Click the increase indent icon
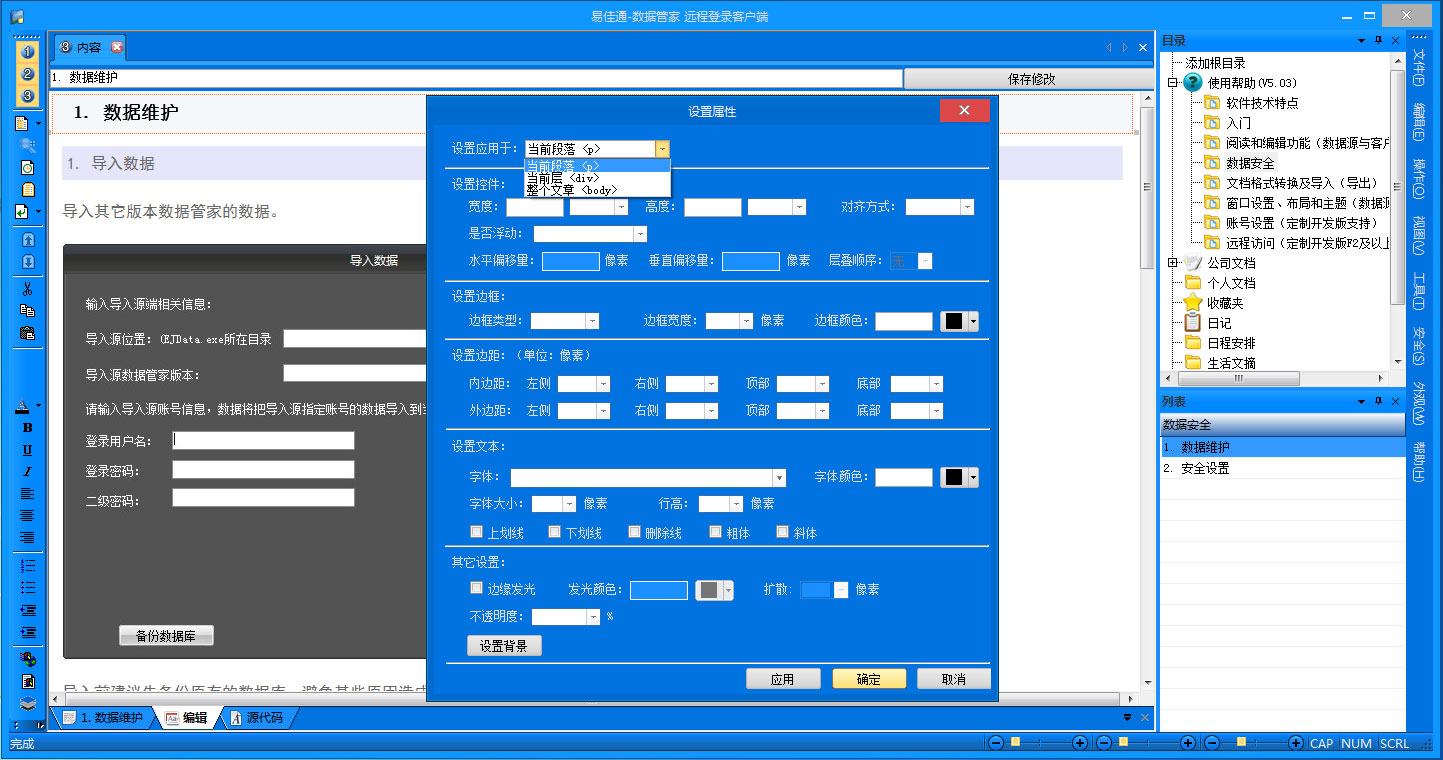 [28, 632]
